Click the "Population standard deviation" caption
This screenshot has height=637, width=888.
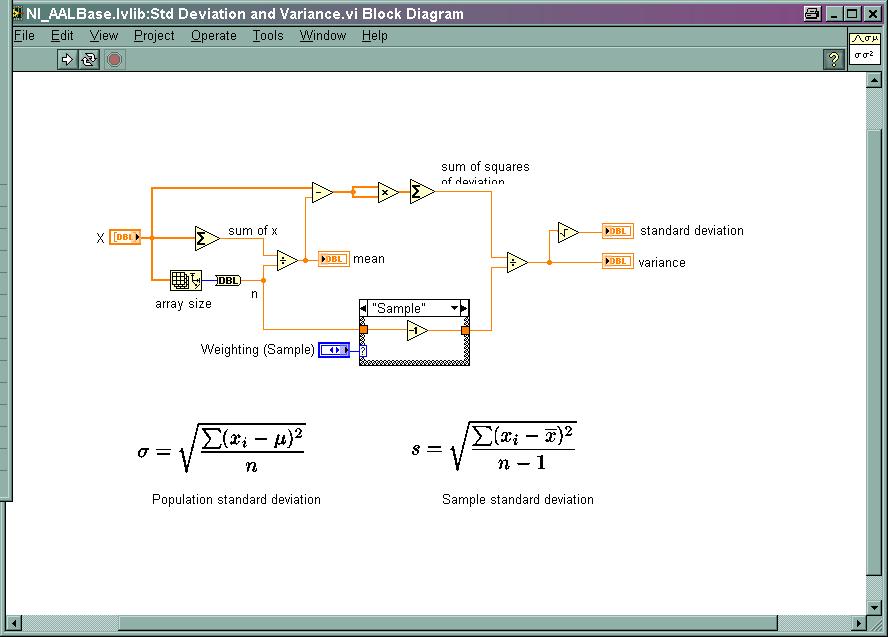[236, 499]
